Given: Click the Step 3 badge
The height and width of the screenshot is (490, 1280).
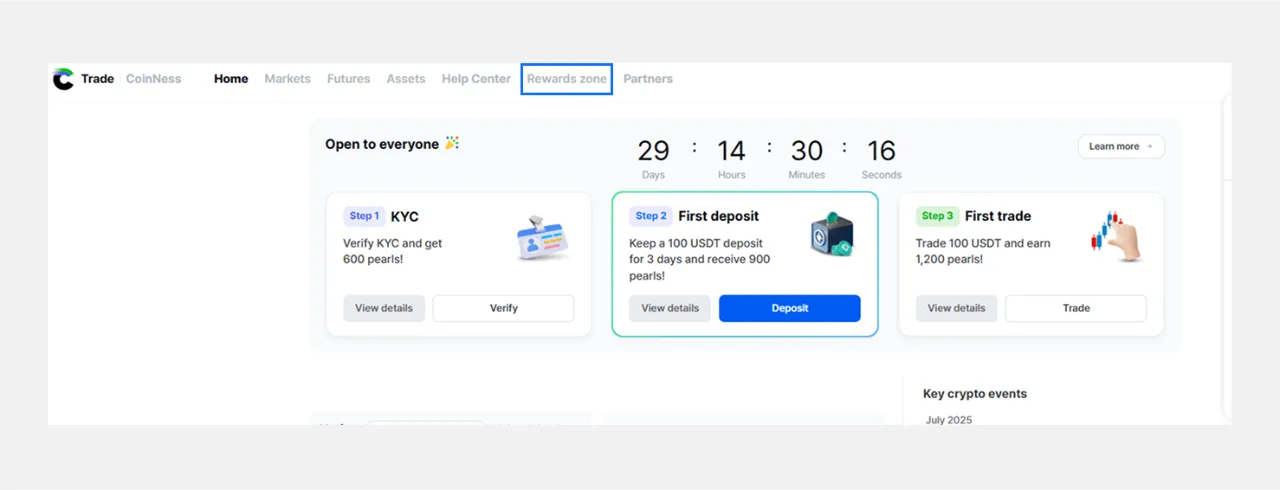Looking at the screenshot, I should [937, 216].
